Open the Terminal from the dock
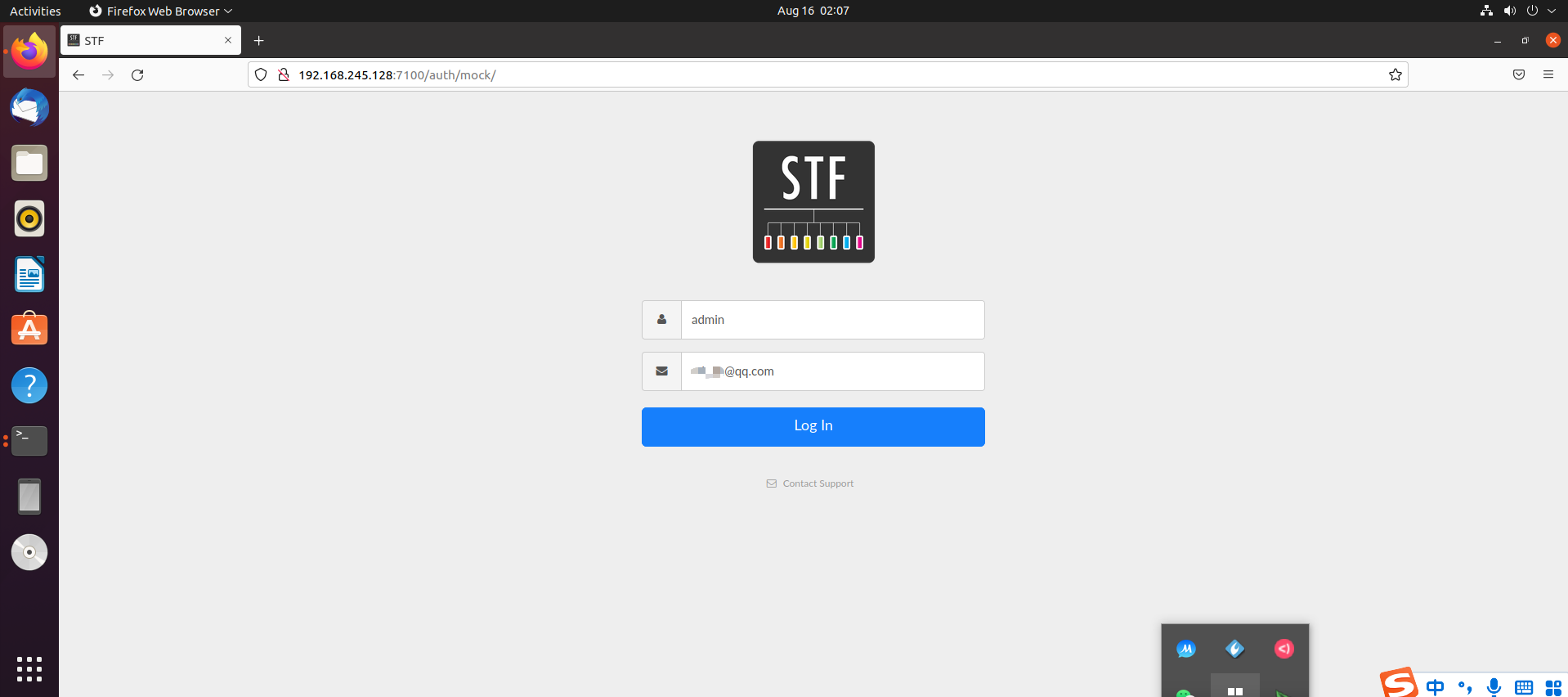 click(x=29, y=441)
